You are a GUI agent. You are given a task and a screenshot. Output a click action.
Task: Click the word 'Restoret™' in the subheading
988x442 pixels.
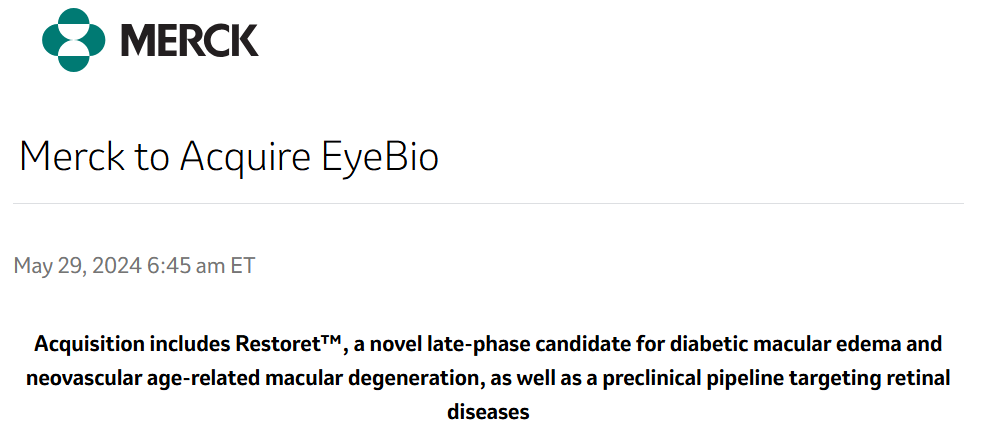[290, 345]
